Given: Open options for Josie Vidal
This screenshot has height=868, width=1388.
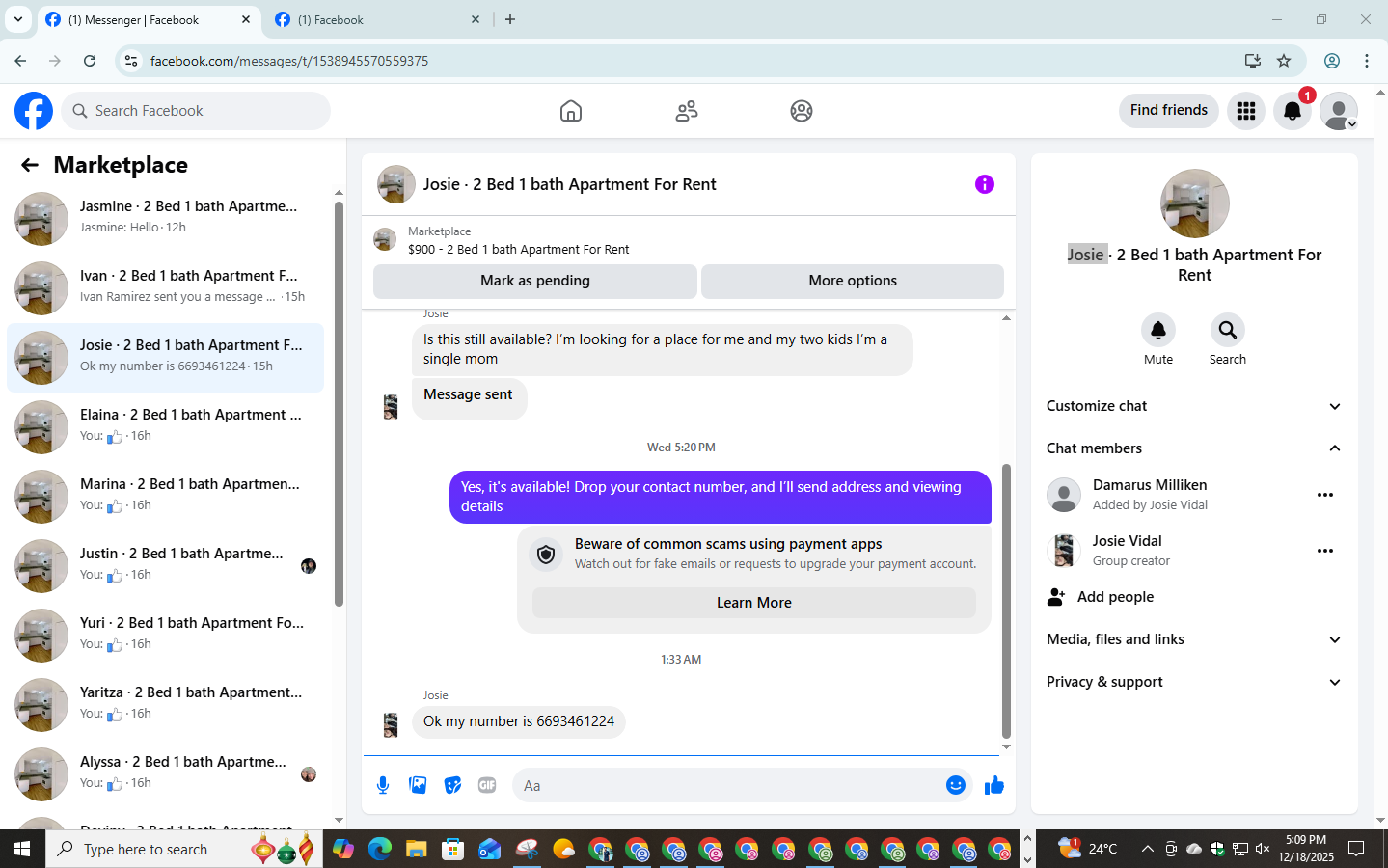Looking at the screenshot, I should [x=1325, y=551].
